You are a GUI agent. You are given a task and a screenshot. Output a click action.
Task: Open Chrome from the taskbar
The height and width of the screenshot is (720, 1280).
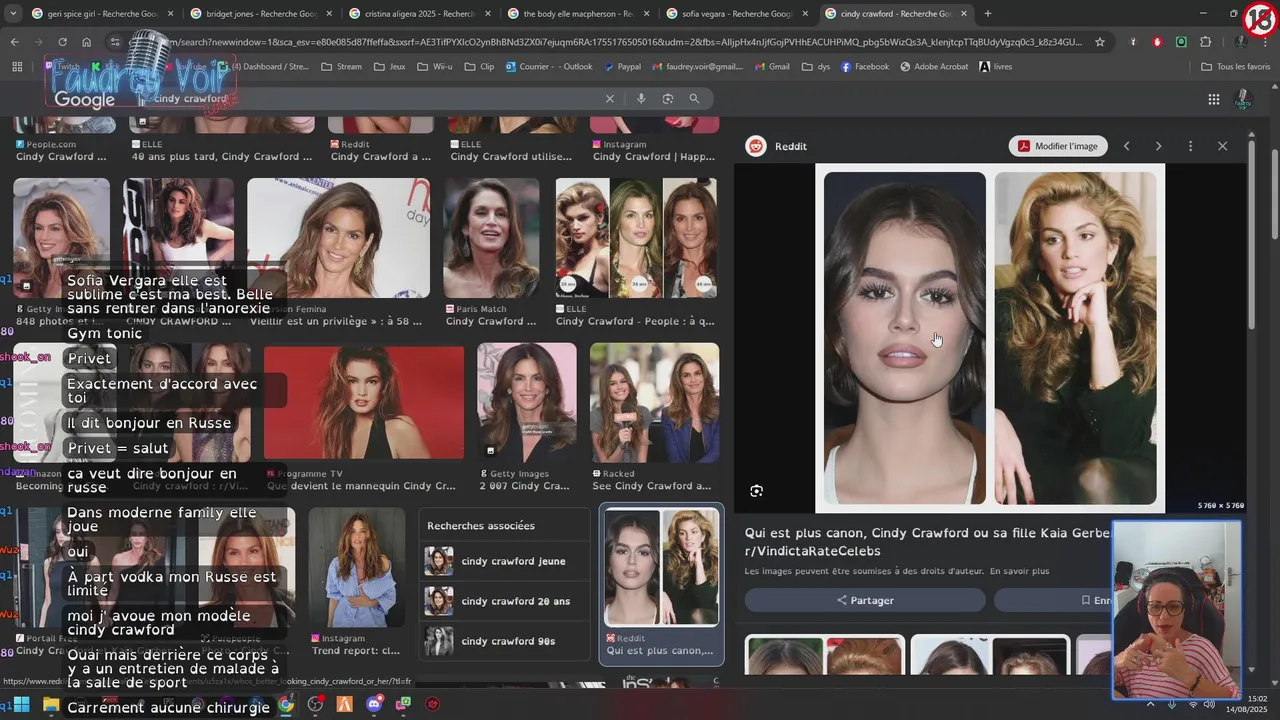click(x=286, y=704)
